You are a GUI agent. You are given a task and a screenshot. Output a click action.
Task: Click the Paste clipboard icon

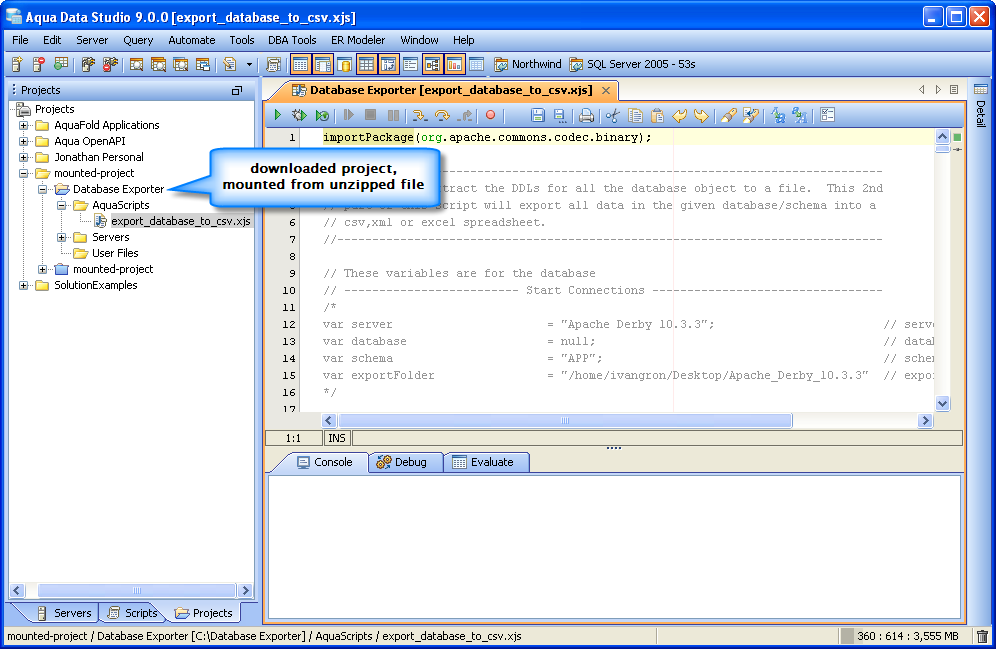coord(657,115)
